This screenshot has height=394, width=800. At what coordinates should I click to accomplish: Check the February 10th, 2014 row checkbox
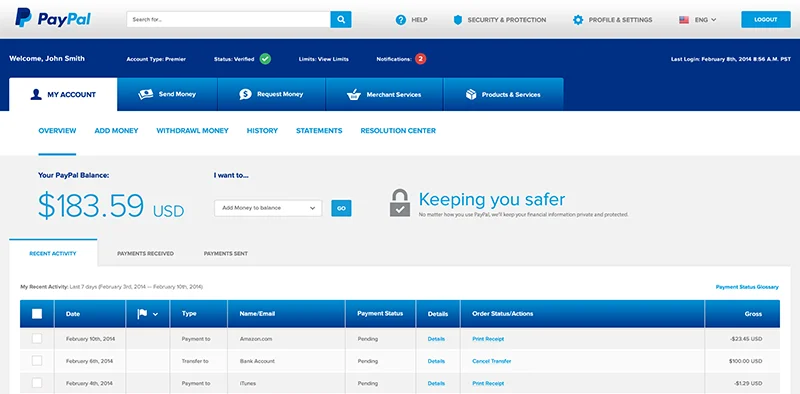(37, 338)
